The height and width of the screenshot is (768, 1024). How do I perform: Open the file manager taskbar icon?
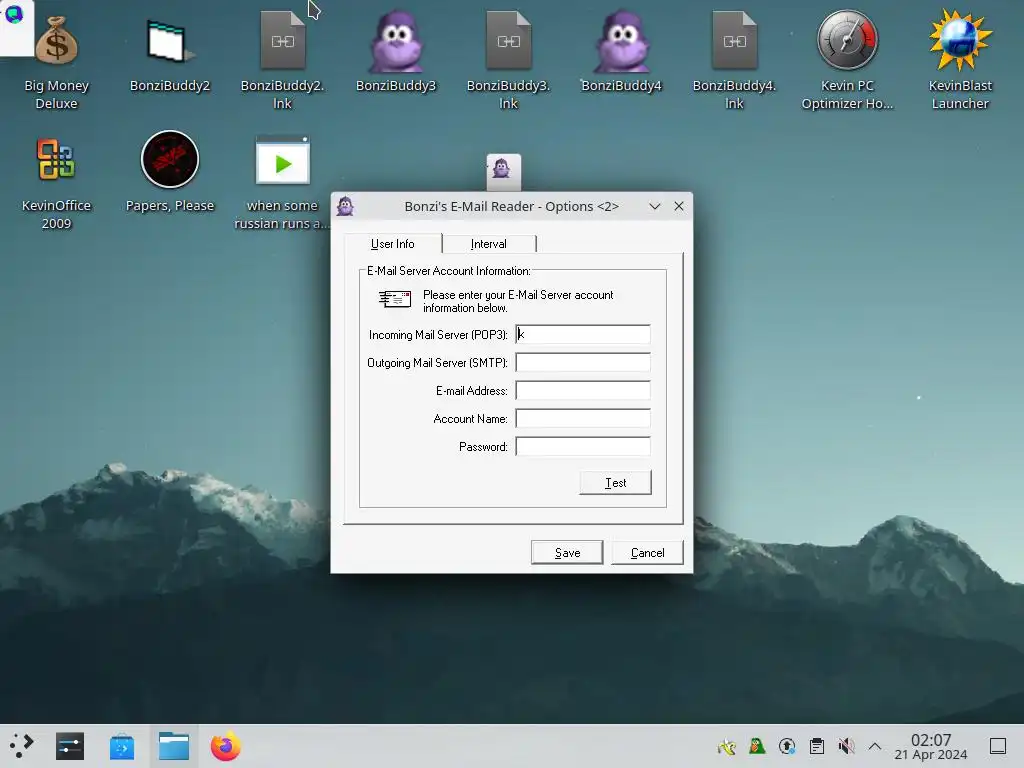pos(174,746)
